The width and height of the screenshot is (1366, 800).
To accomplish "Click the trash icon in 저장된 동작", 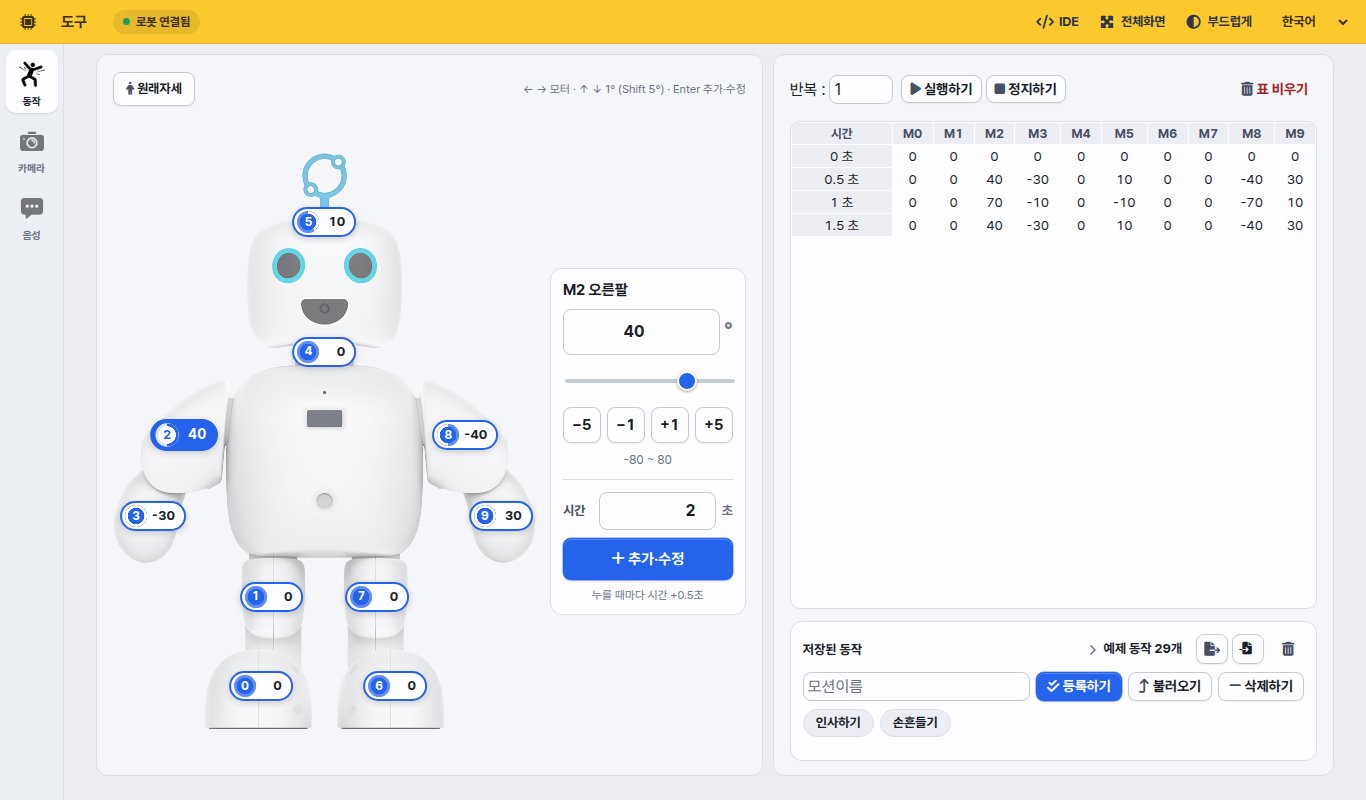I will [1288, 649].
